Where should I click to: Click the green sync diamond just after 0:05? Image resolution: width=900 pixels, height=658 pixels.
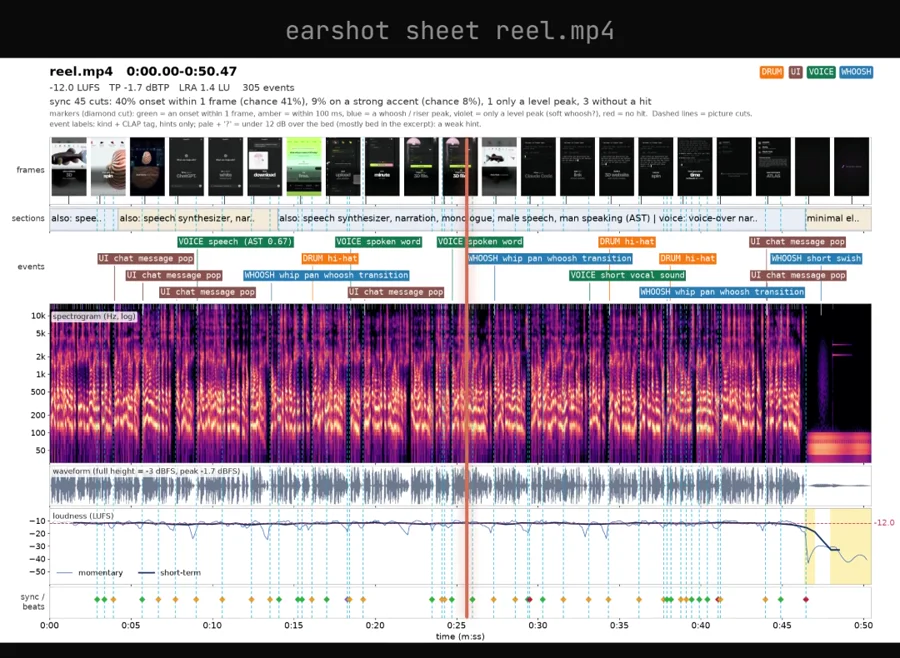point(142,599)
